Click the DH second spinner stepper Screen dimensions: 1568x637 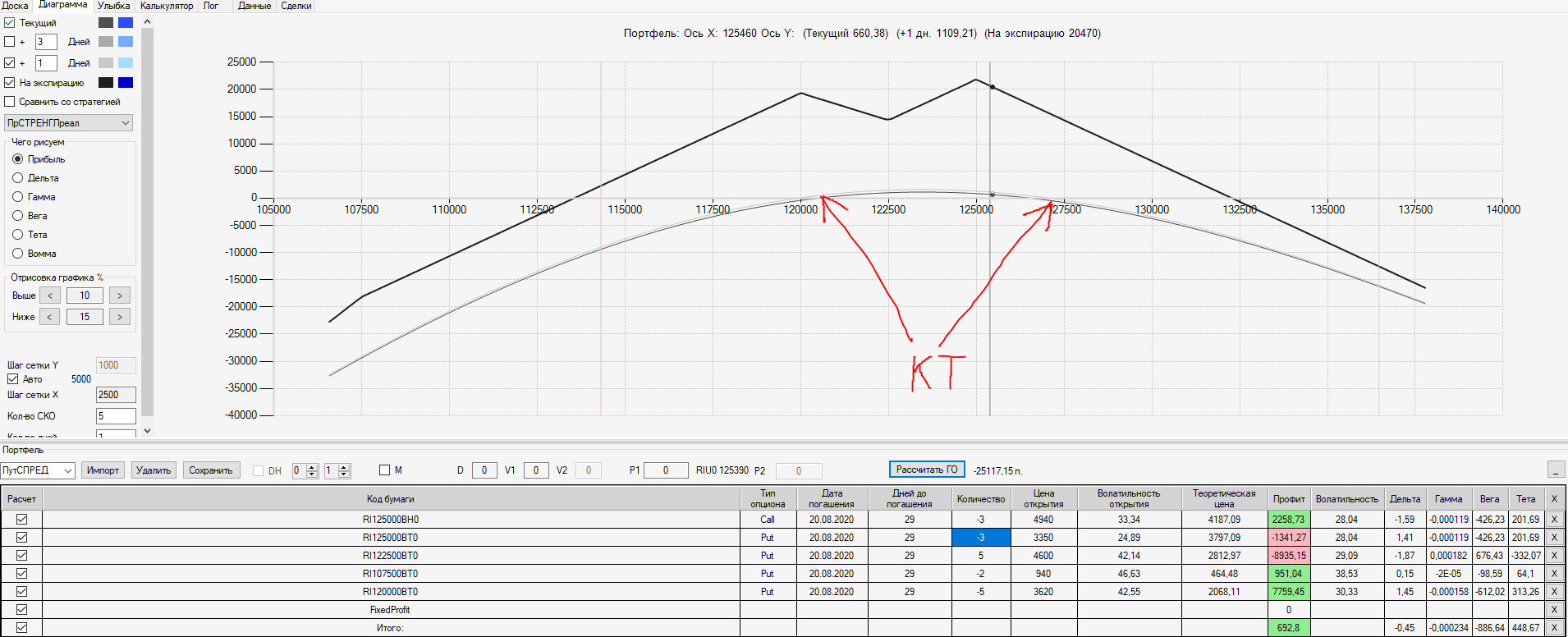(344, 470)
